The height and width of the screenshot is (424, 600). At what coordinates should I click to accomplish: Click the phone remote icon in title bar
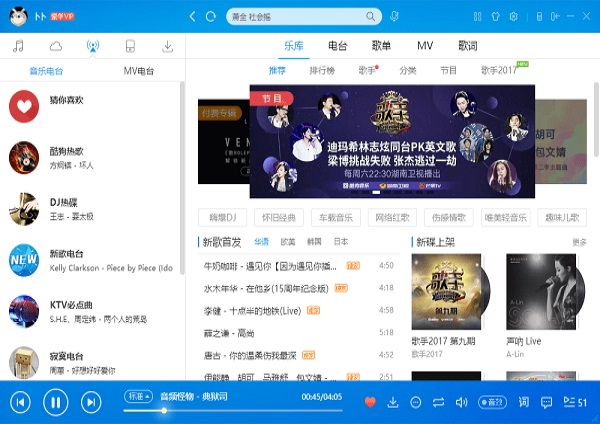[539, 16]
